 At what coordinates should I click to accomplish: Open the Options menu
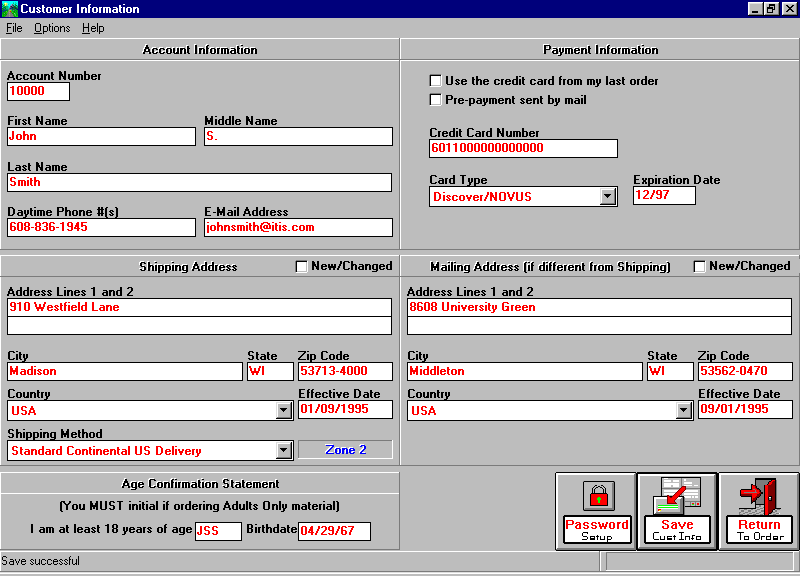52,28
